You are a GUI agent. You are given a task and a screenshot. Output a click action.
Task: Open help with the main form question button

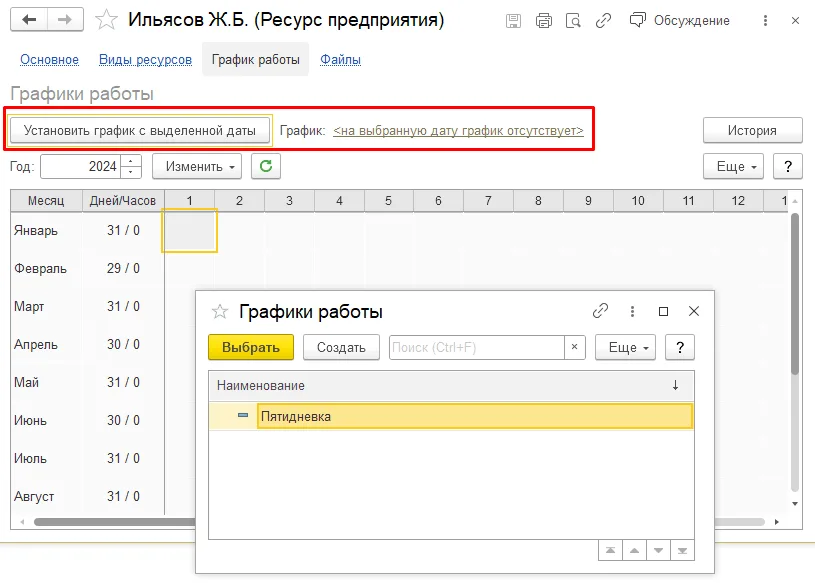[x=787, y=166]
